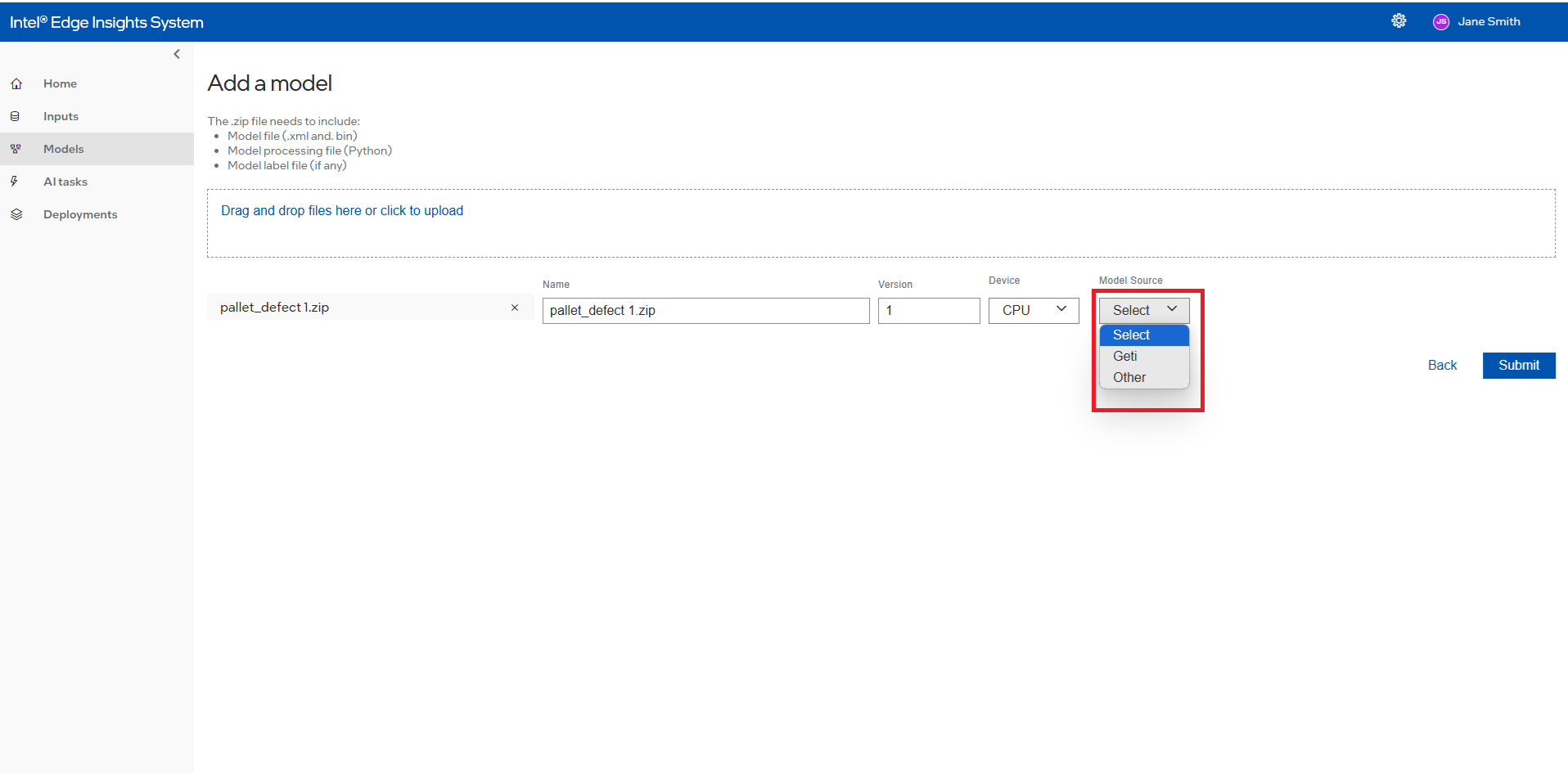Remove the pallet_defect 1.zip file
This screenshot has width=1568, height=773.
point(515,308)
